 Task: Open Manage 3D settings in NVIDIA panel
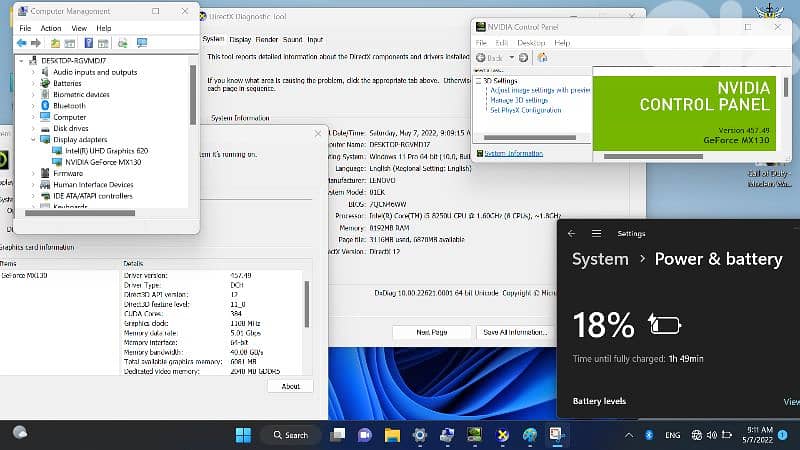(519, 100)
